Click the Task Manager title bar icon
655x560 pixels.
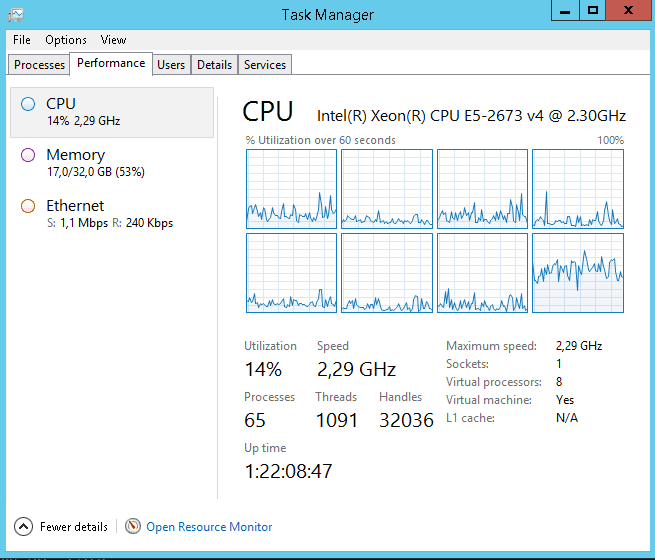(x=16, y=14)
